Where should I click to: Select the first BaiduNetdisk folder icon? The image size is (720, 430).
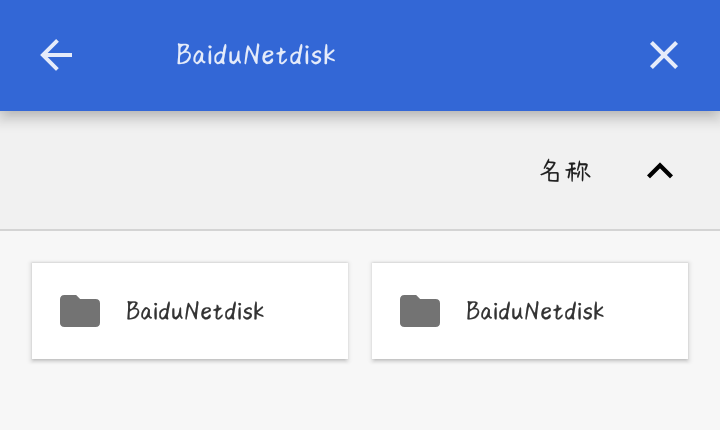tap(80, 311)
